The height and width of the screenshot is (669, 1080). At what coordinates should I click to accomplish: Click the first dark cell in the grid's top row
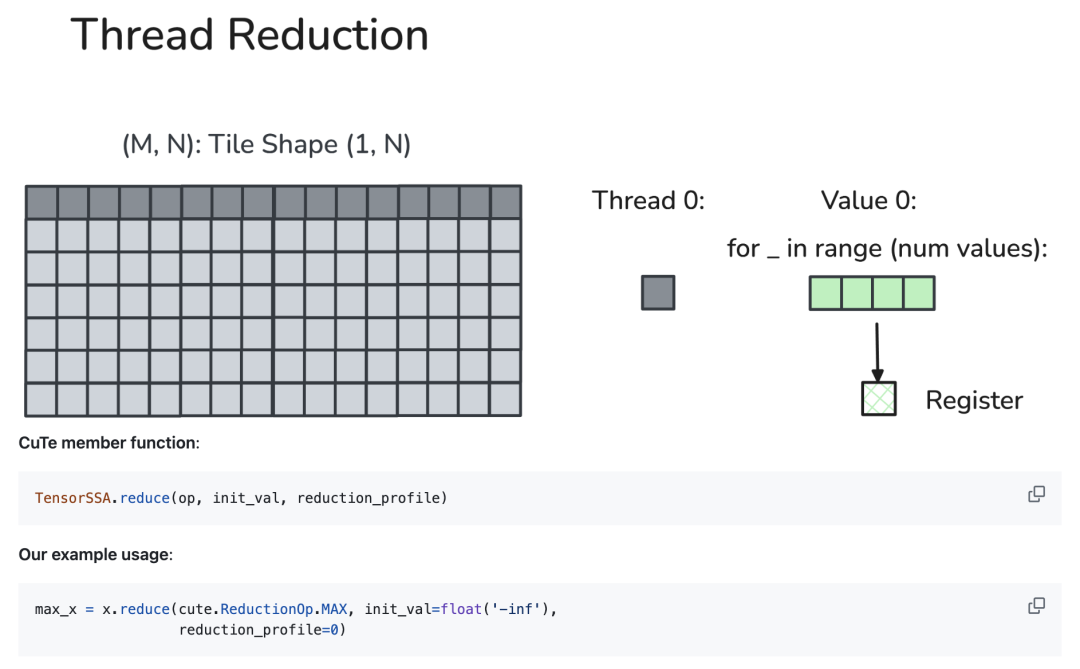[x=41, y=203]
